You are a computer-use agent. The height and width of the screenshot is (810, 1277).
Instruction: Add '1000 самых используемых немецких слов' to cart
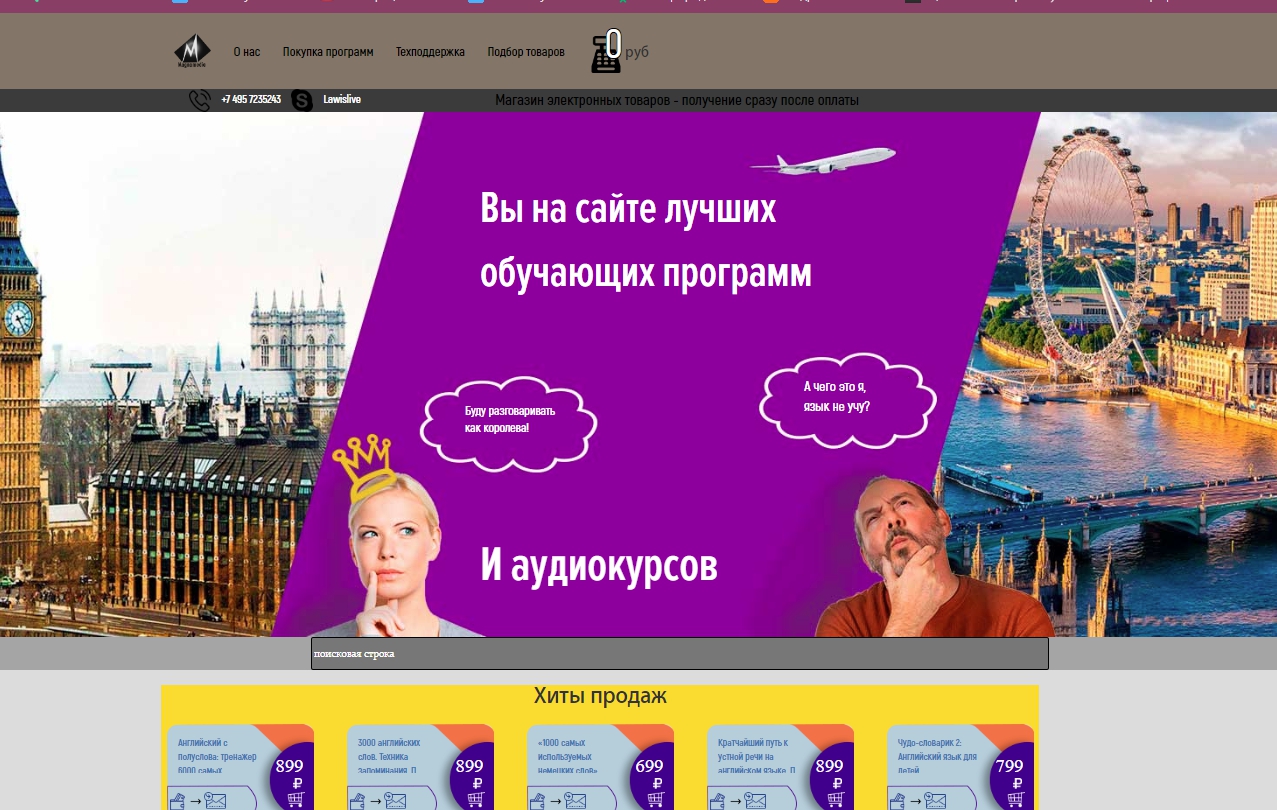(656, 800)
